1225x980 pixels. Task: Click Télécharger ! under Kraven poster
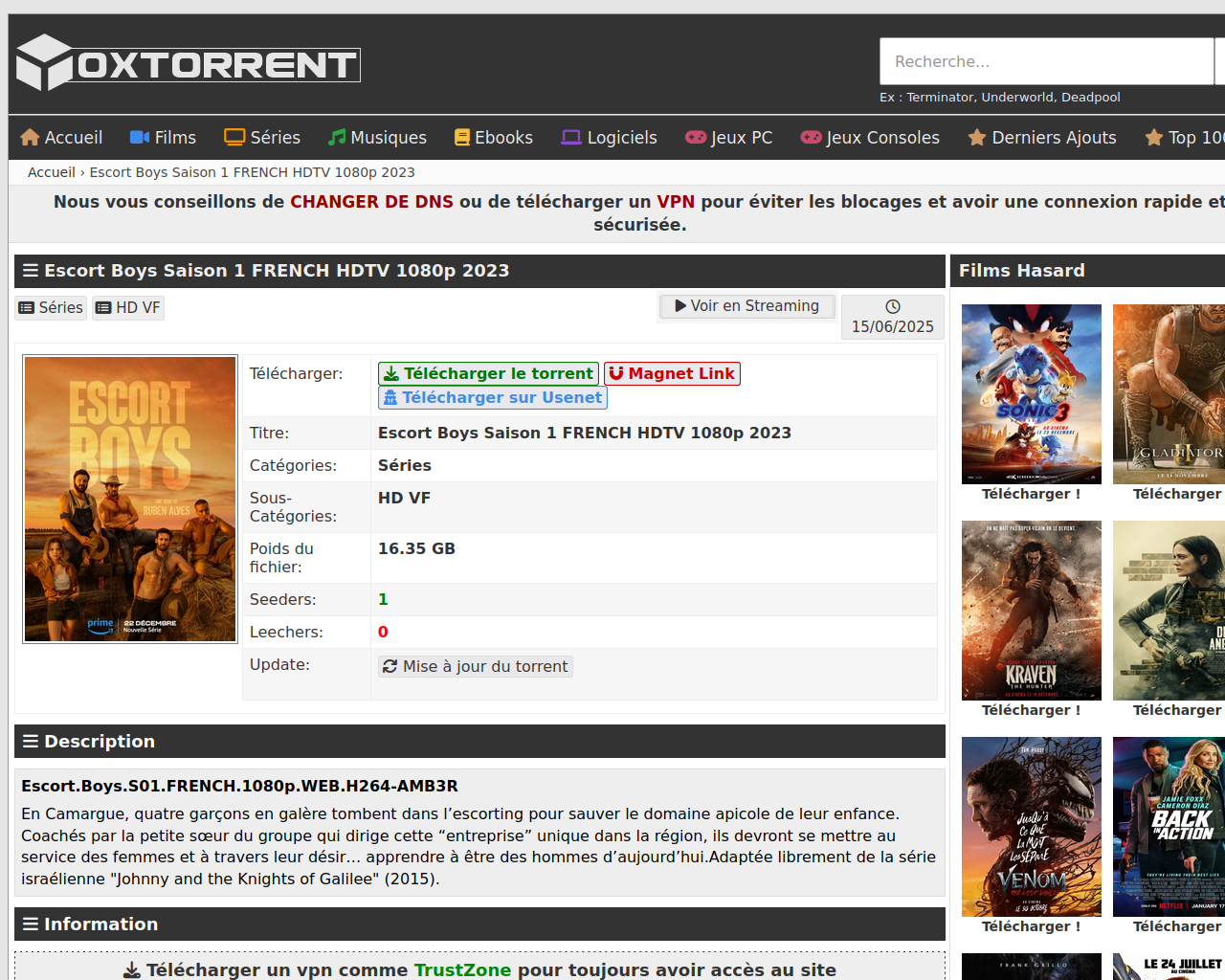coord(1031,710)
